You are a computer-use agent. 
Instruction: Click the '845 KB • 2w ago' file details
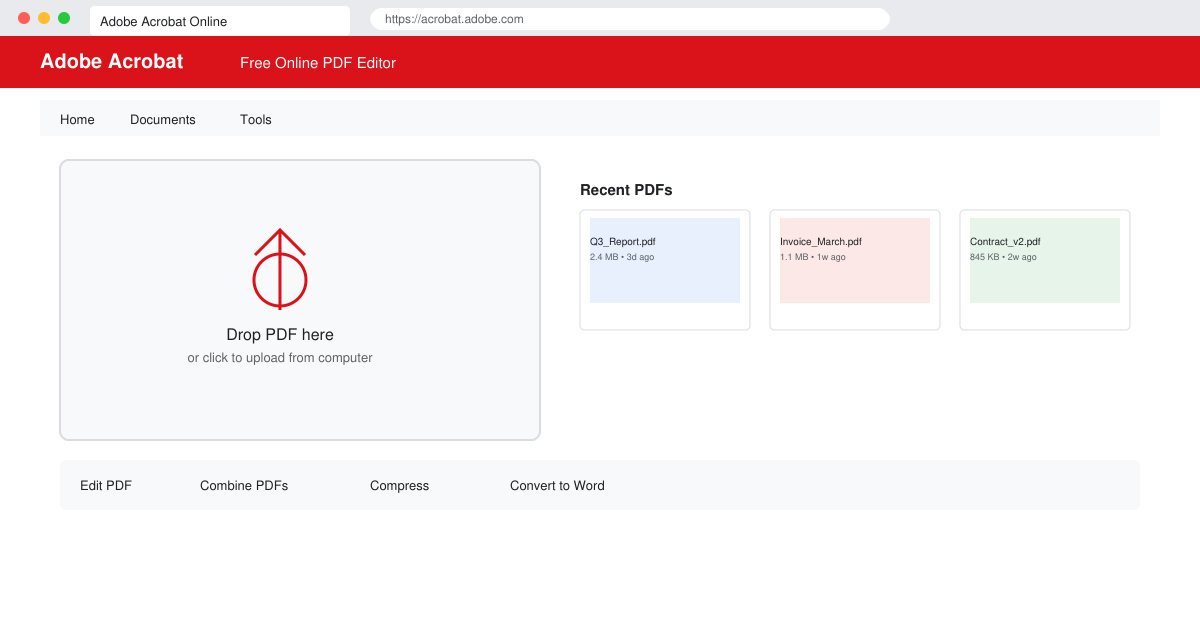tap(1003, 257)
